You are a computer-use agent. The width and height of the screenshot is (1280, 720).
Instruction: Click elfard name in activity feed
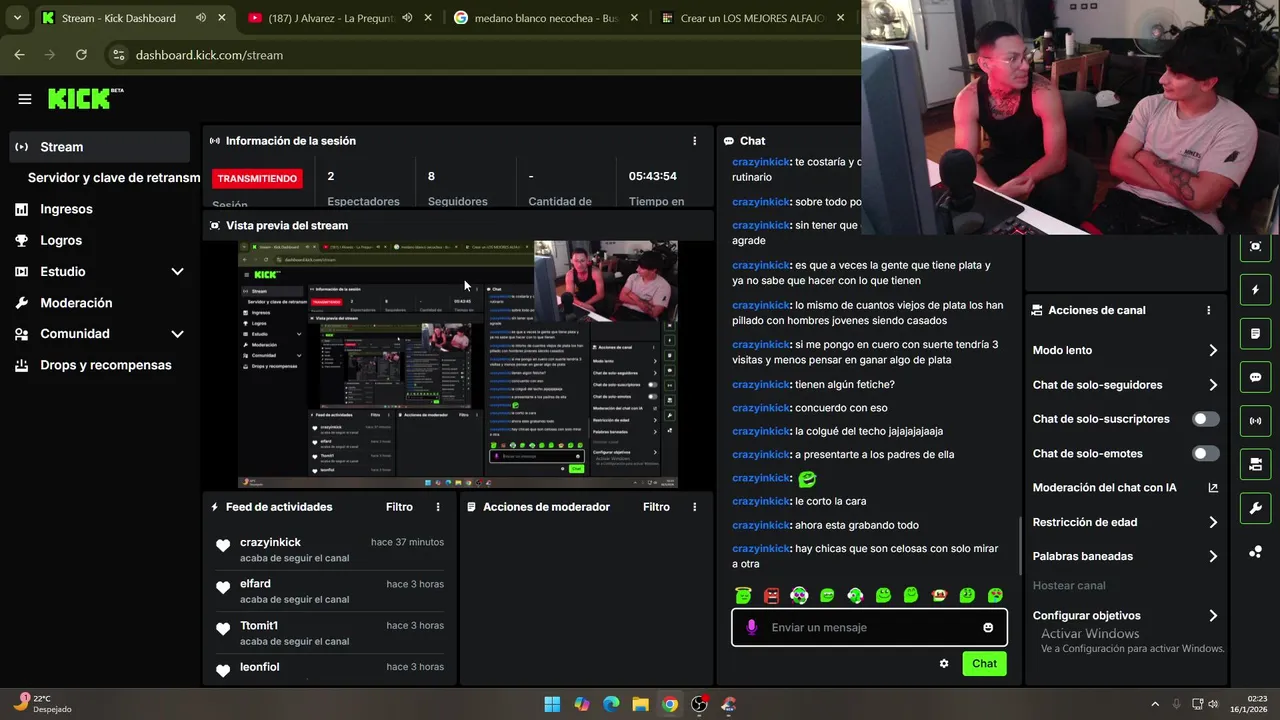coord(255,583)
